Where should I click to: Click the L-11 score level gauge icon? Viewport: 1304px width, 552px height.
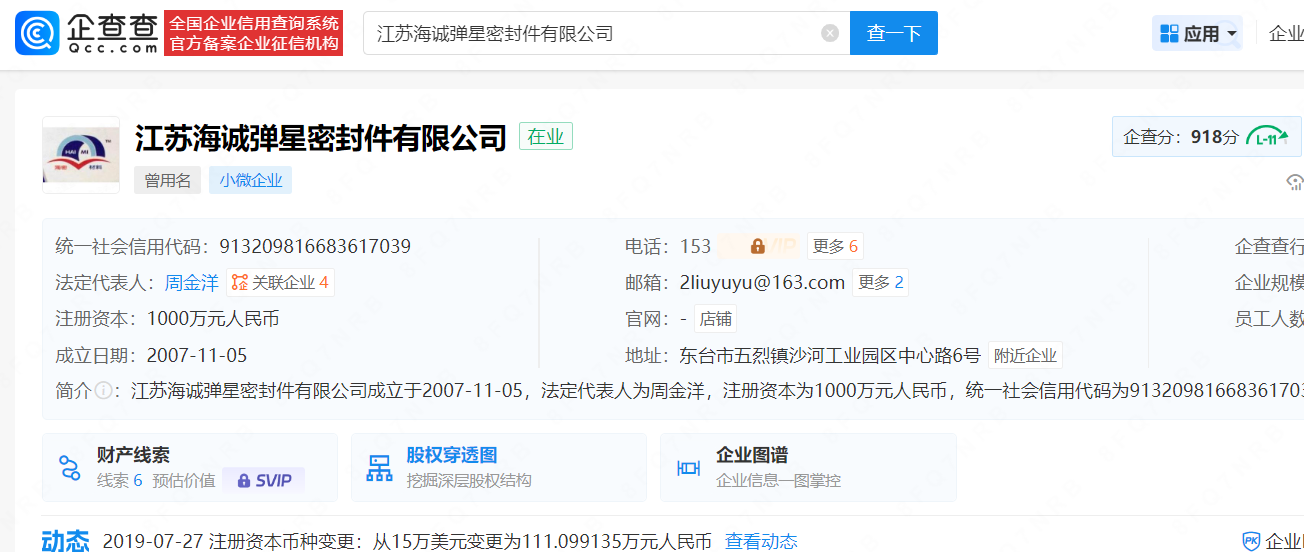[1268, 137]
